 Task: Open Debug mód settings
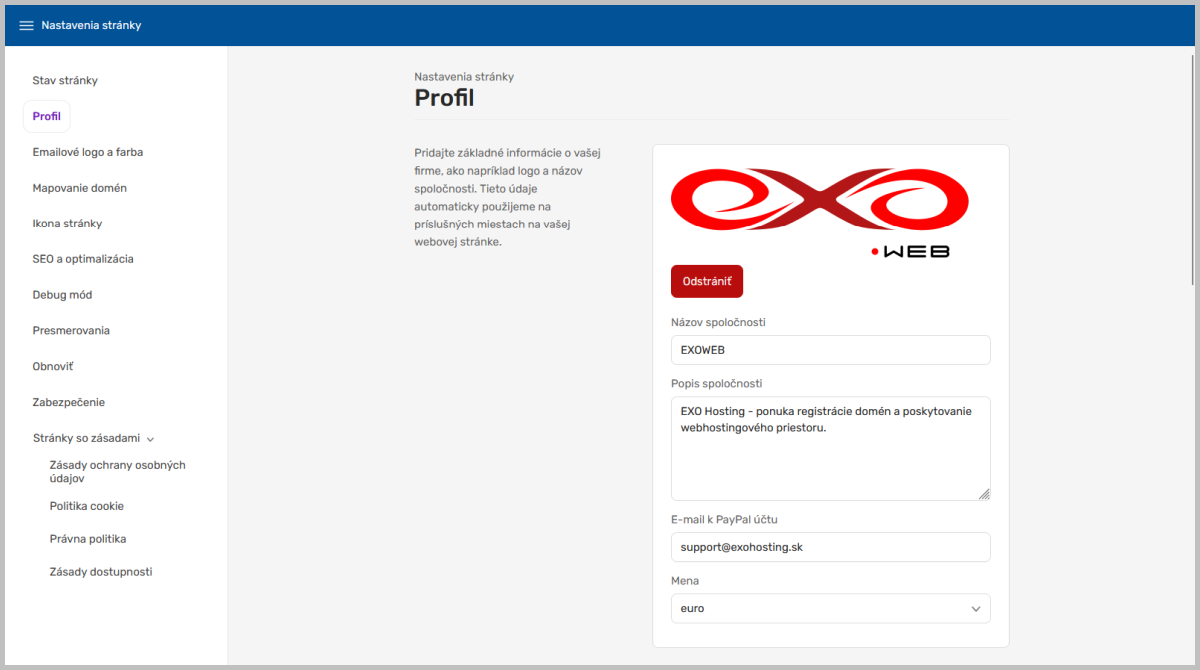(62, 295)
